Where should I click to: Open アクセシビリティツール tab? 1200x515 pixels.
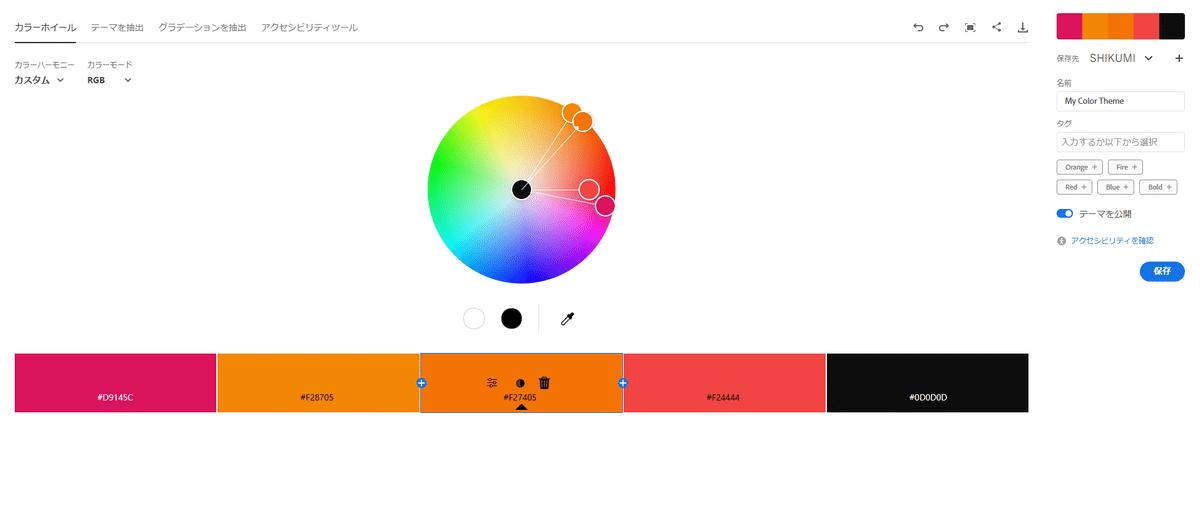[309, 28]
